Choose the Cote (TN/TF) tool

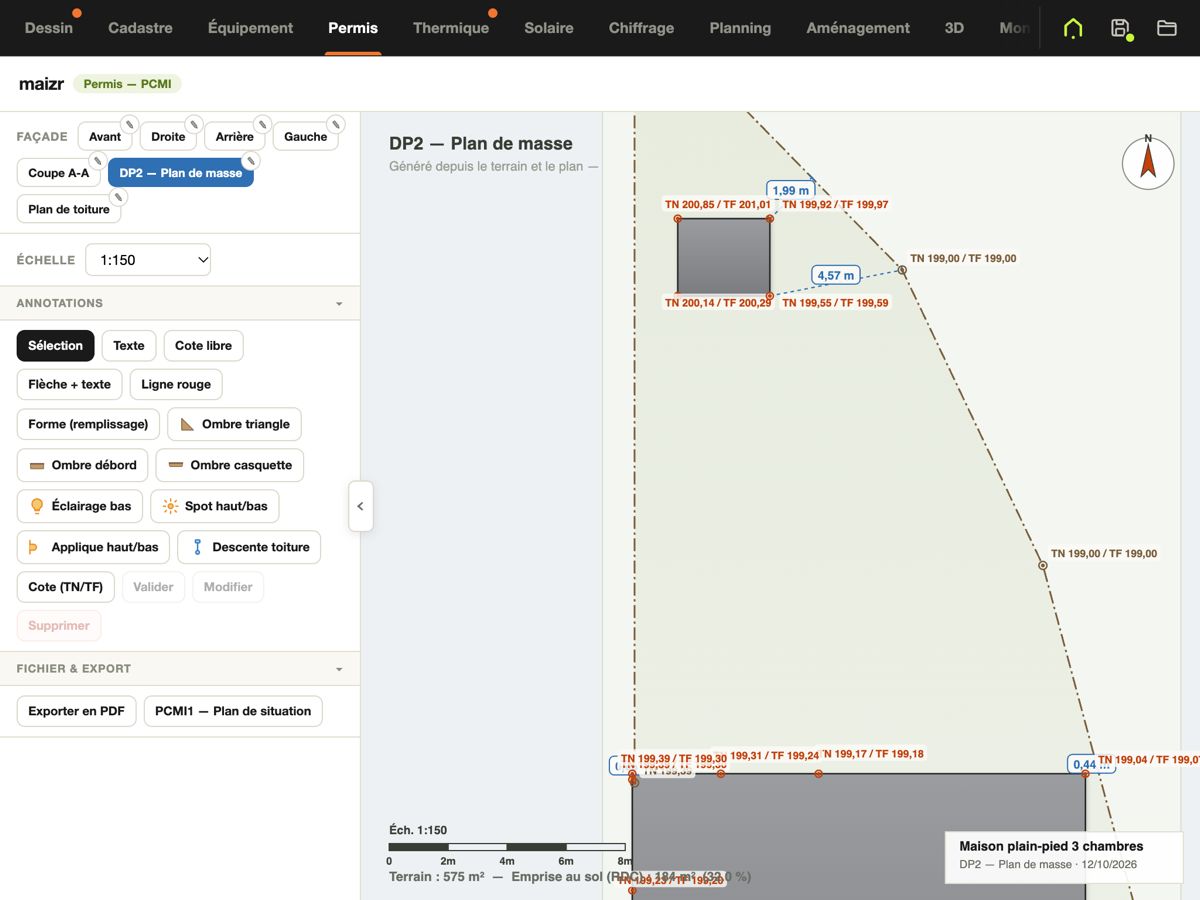click(66, 587)
